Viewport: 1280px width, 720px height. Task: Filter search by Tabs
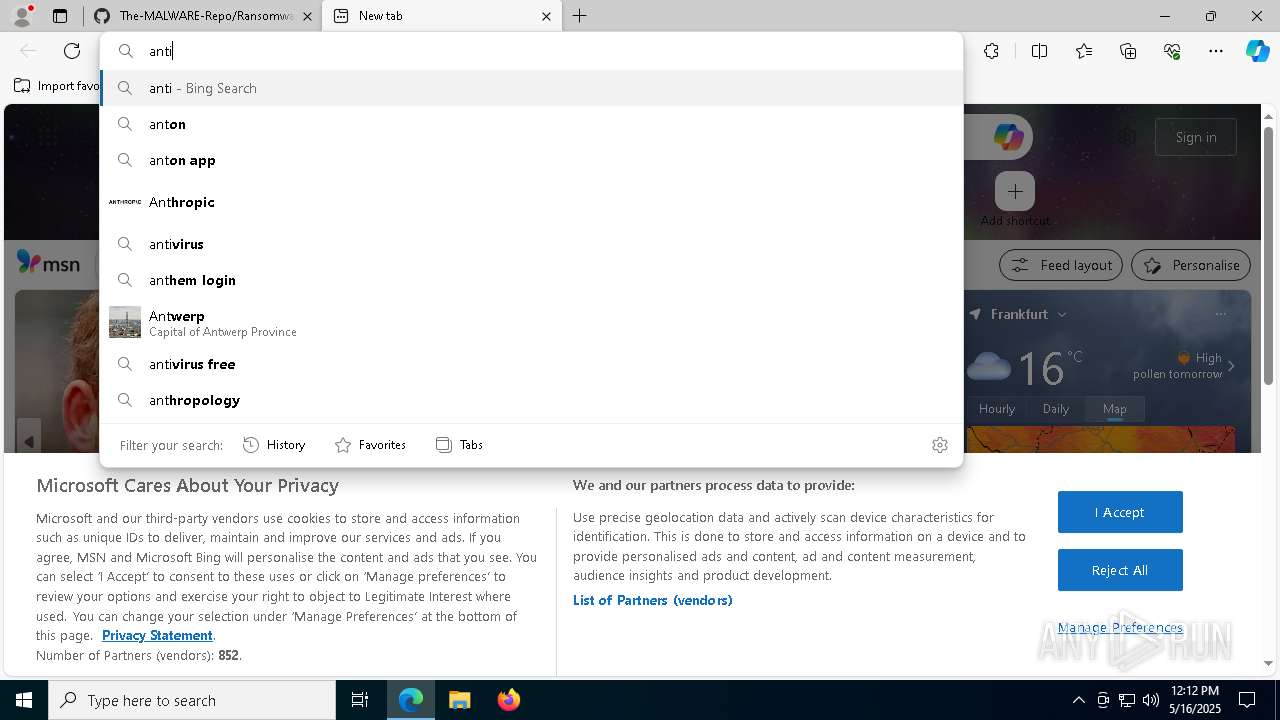[x=459, y=445]
